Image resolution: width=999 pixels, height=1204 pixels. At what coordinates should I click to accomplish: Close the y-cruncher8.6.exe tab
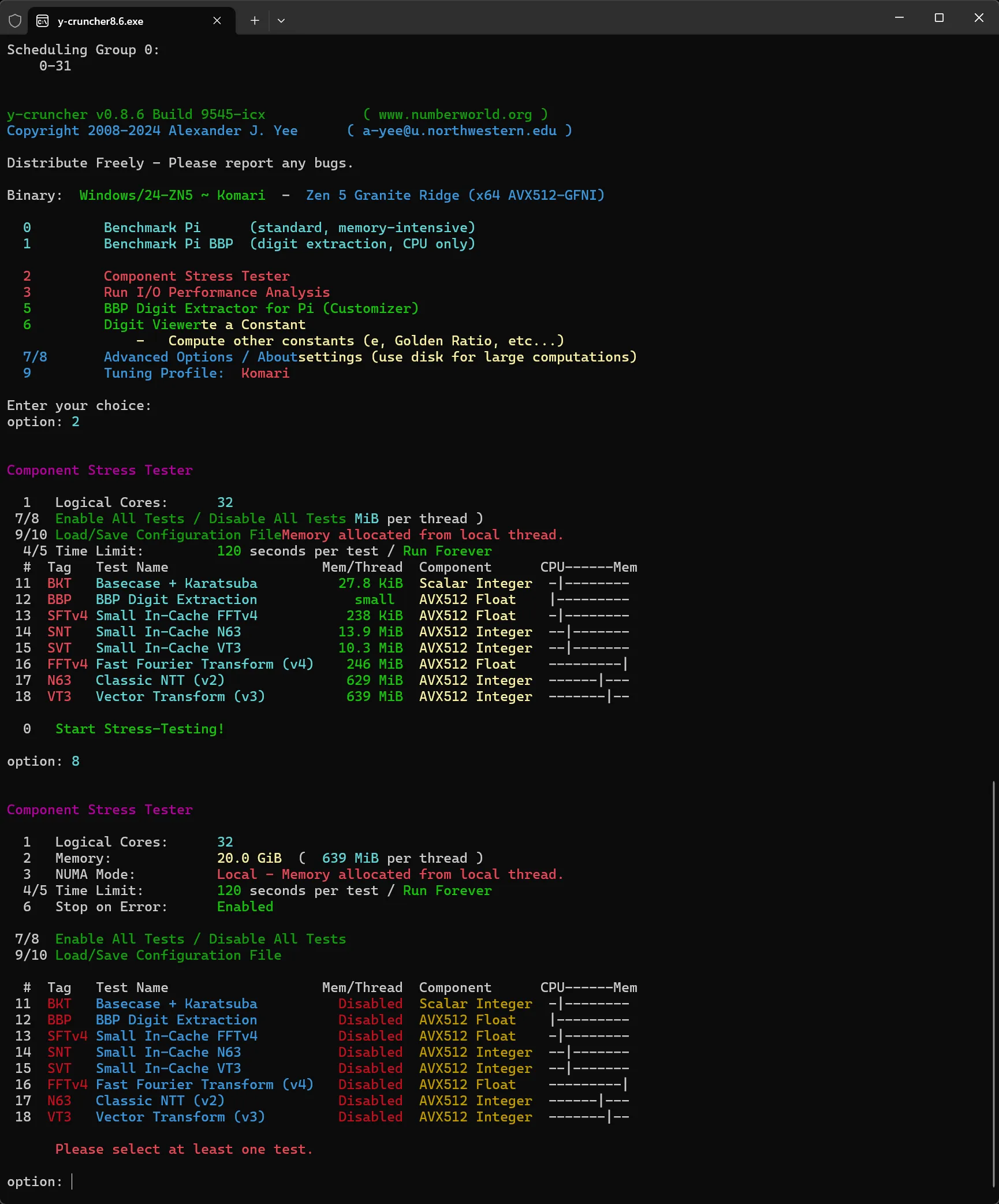click(x=217, y=21)
